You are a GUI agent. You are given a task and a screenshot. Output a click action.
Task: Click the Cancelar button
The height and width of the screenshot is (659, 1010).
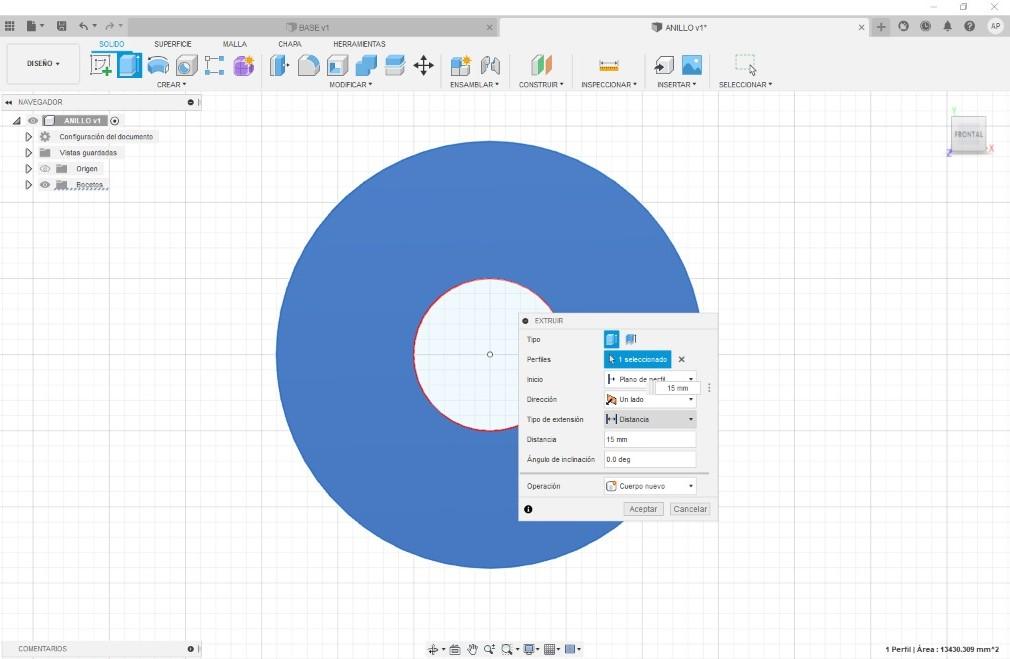click(690, 509)
